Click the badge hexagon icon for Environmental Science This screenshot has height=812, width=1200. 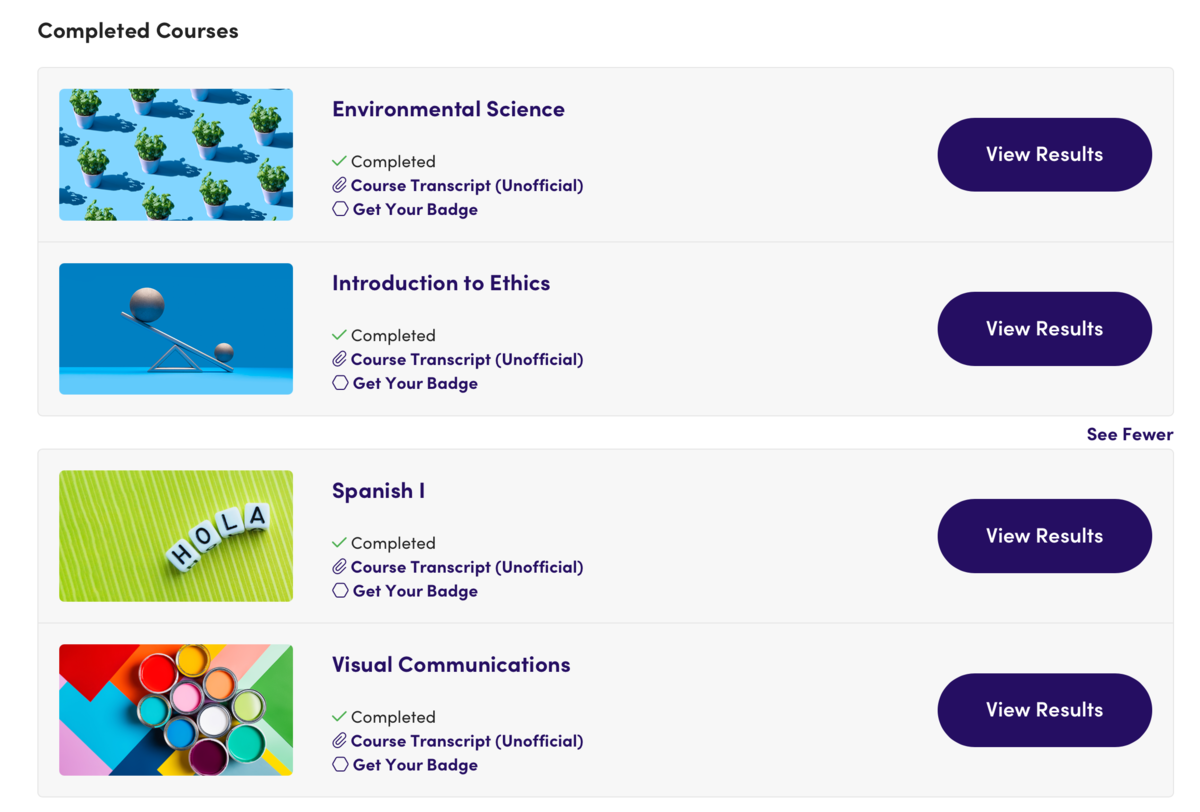tap(340, 209)
